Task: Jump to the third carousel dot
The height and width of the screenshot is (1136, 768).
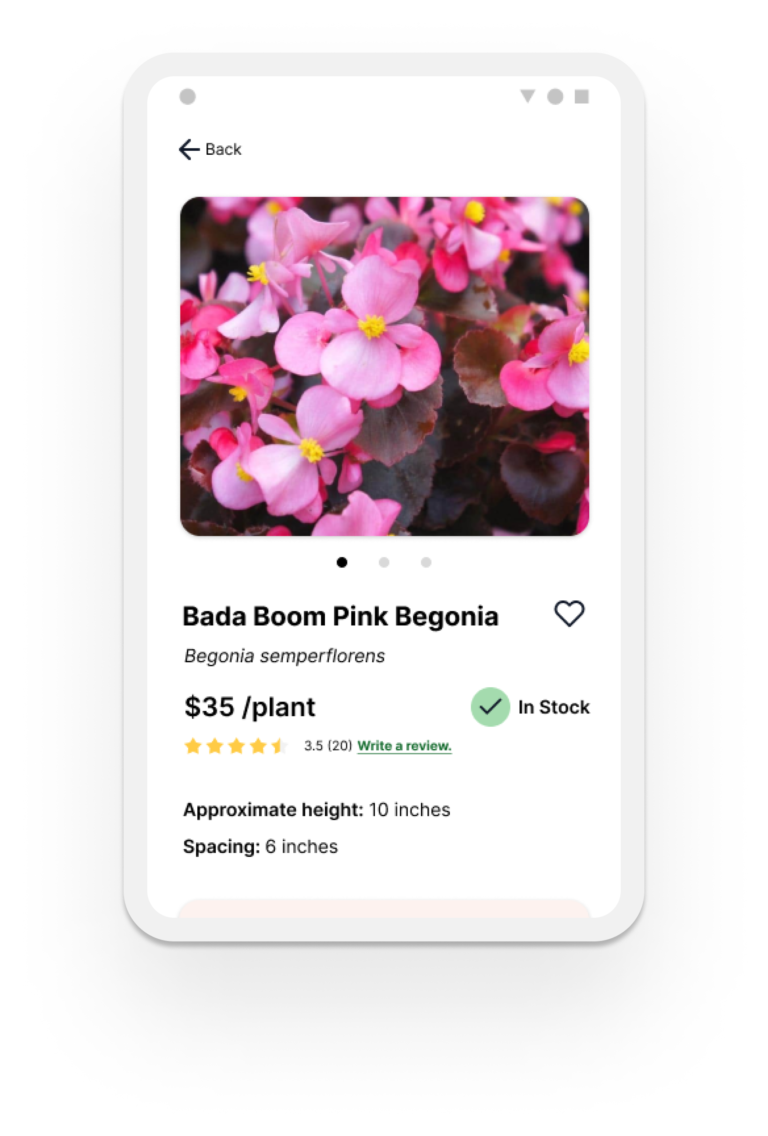Action: [426, 562]
